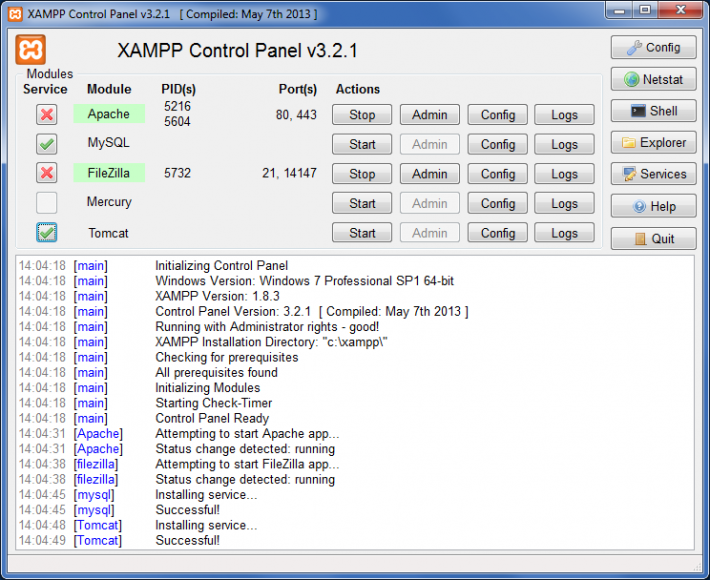Viewport: 710px width, 580px height.
Task: Click log line 'Control Panel Ready'
Action: 212,418
